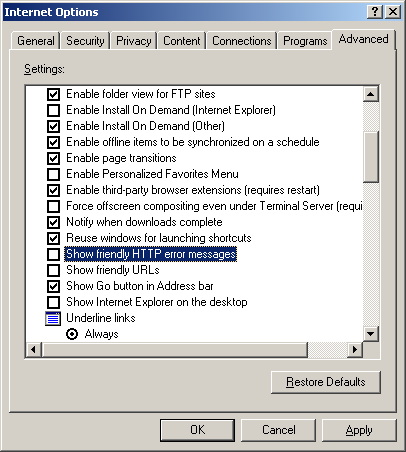Open the Connections tab
406x452 pixels.
(242, 41)
